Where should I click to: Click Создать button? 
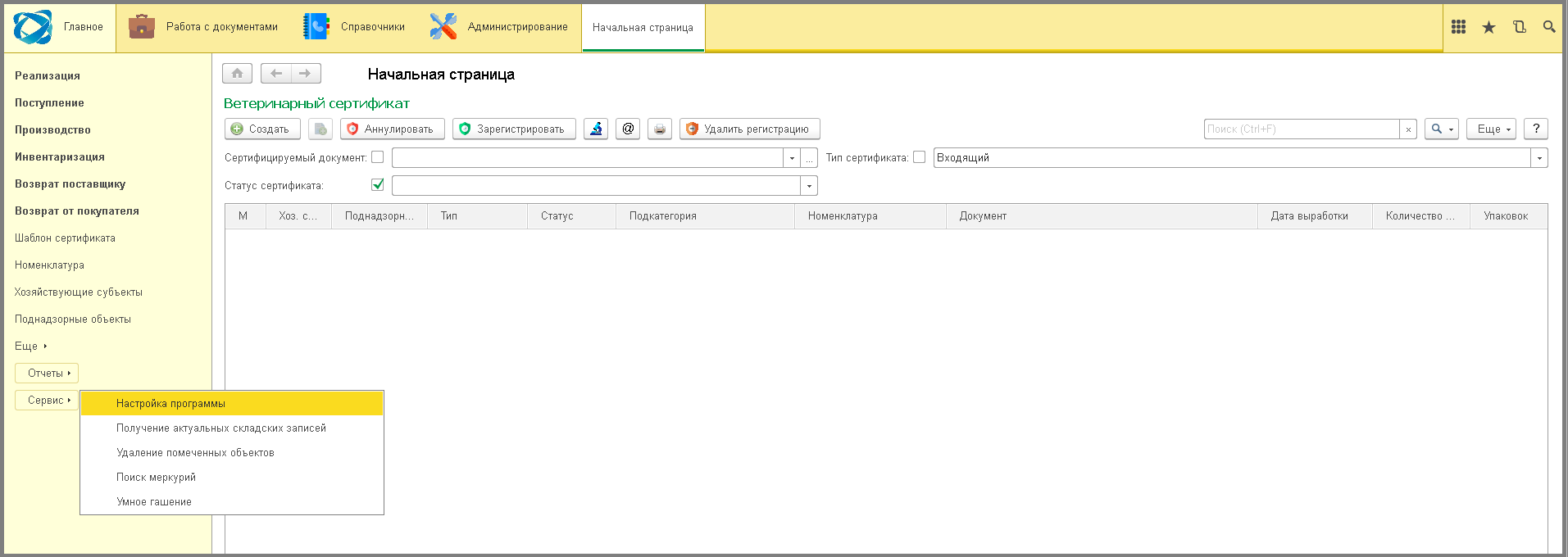(x=262, y=129)
